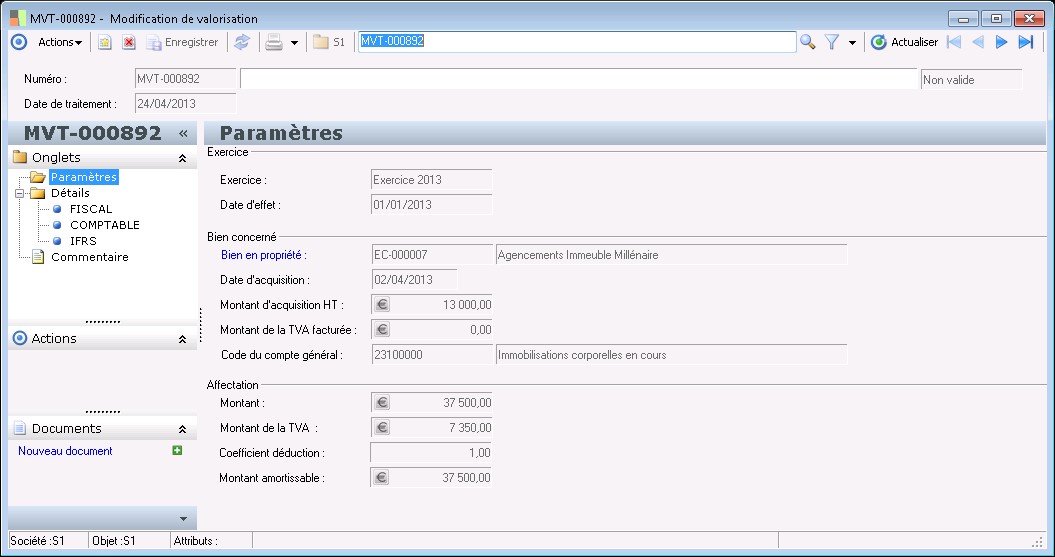The image size is (1055, 557).
Task: Click the green plus add document icon
Action: pyautogui.click(x=177, y=451)
